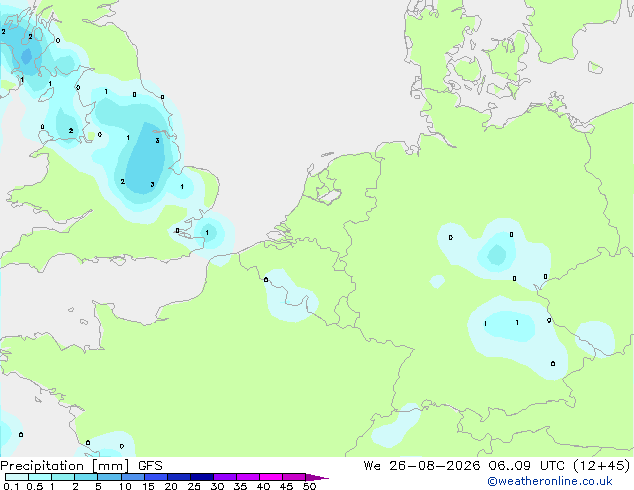Pick the 0.1–0.5 mm palest legend swatch
Viewport: 634px width, 490px height.
[17, 477]
